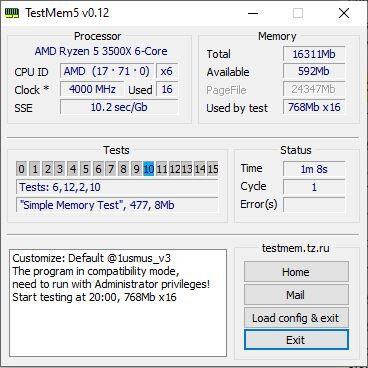Select test box number 11
Screen dimensions: 368x368
pos(161,169)
